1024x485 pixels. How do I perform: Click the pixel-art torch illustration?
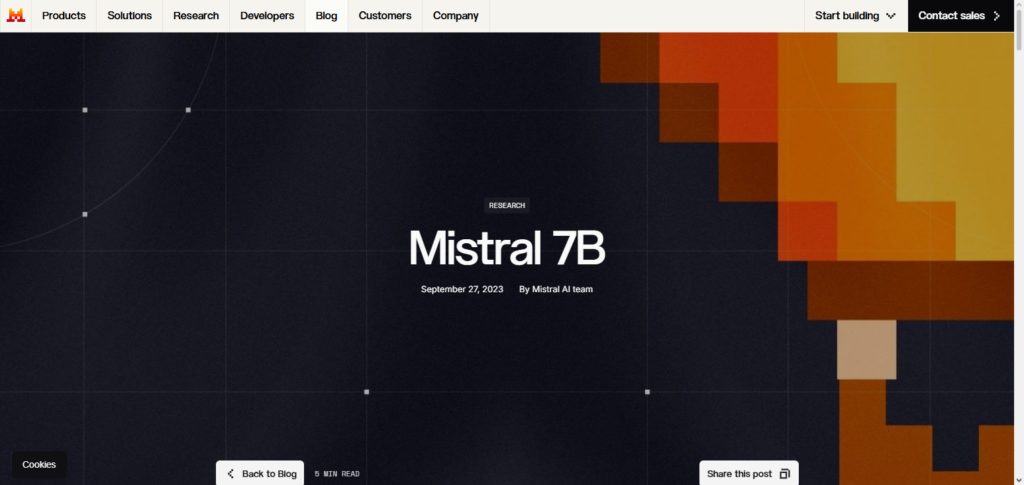click(x=807, y=258)
